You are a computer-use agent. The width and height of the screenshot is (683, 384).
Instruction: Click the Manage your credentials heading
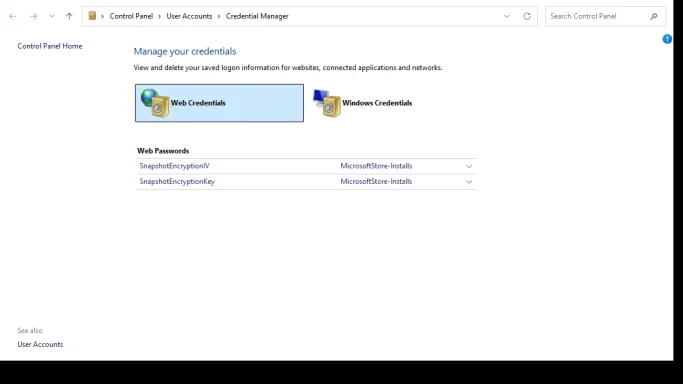pos(185,51)
